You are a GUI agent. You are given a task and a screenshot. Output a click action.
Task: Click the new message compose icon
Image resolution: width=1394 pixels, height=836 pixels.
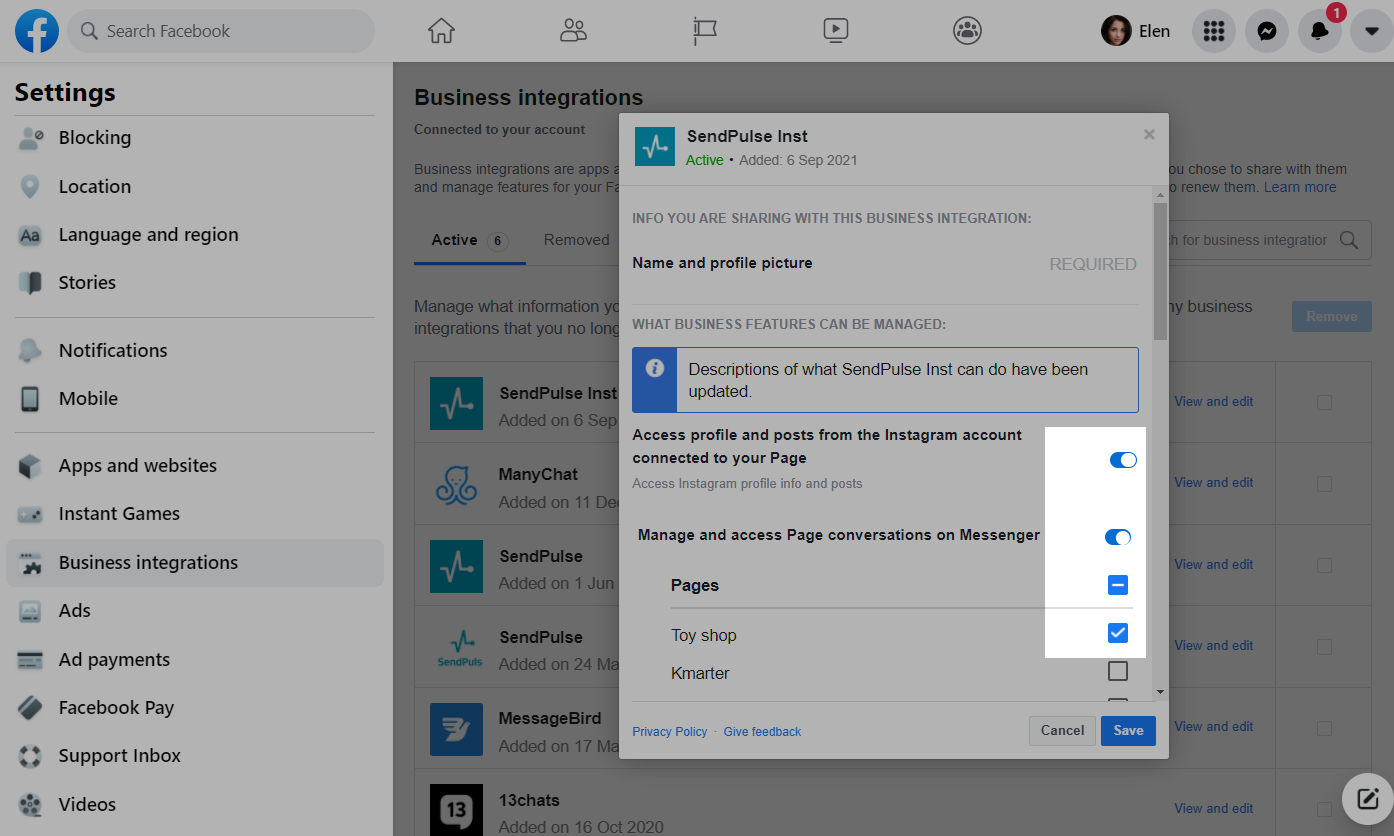[x=1367, y=798]
